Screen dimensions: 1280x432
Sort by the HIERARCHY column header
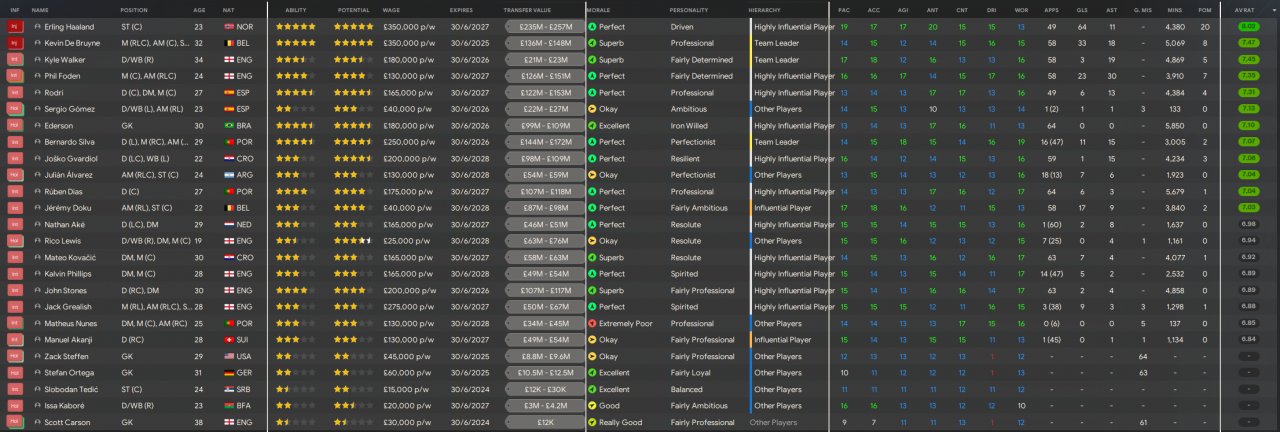(x=764, y=9)
